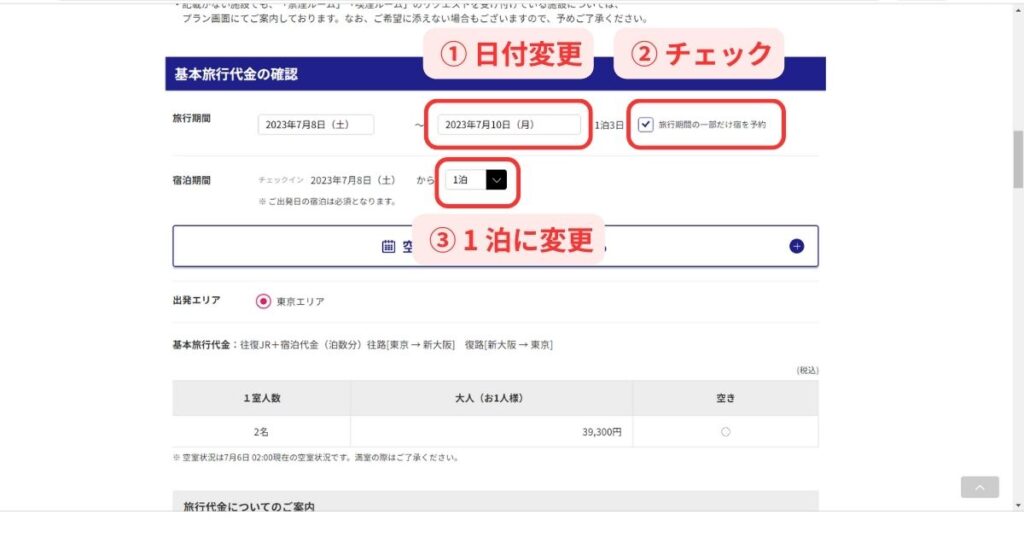Viewport: 1024px width, 538px height.
Task: Click end date field 2023年7月10日（月）
Action: pos(509,125)
